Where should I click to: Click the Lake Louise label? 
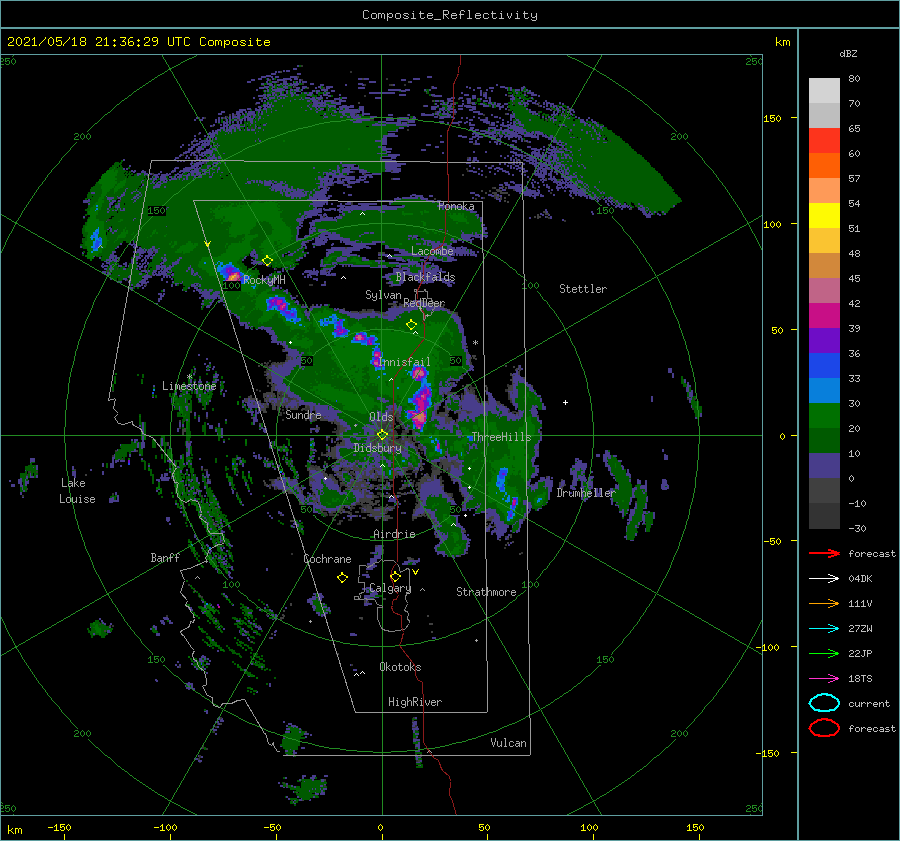77,491
